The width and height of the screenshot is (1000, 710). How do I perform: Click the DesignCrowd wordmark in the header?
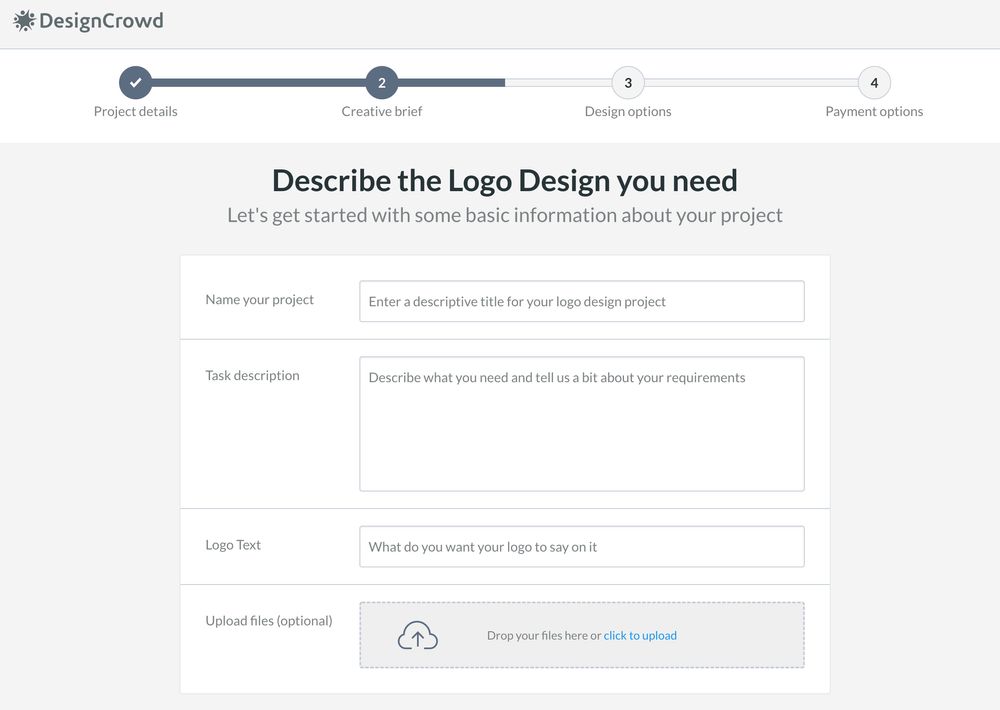click(101, 21)
